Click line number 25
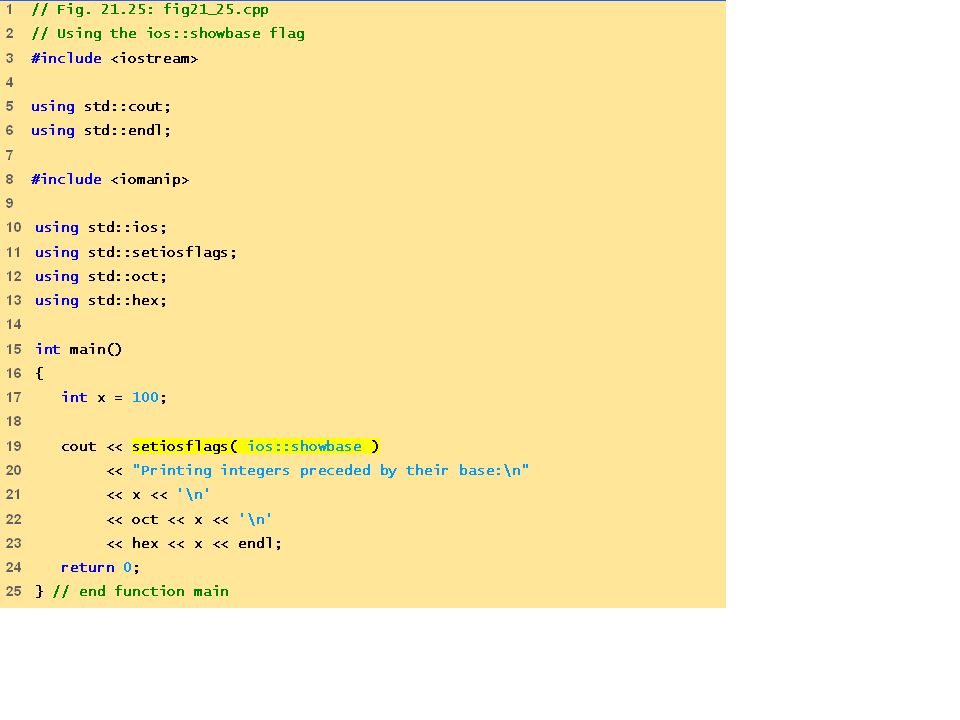960x720 pixels. (13, 591)
